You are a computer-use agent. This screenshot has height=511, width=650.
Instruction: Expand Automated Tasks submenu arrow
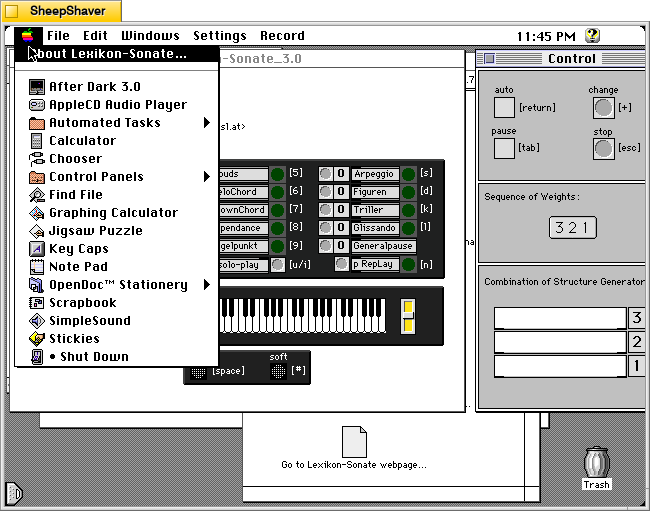coord(207,123)
